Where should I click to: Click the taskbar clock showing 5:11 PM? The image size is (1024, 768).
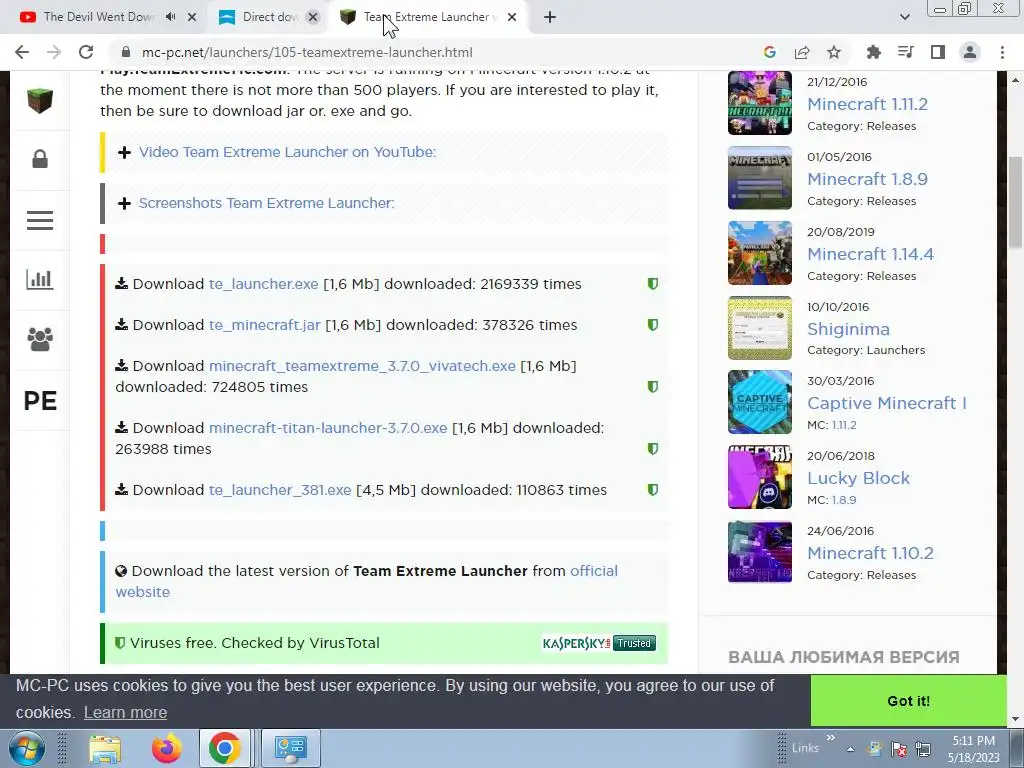[973, 749]
